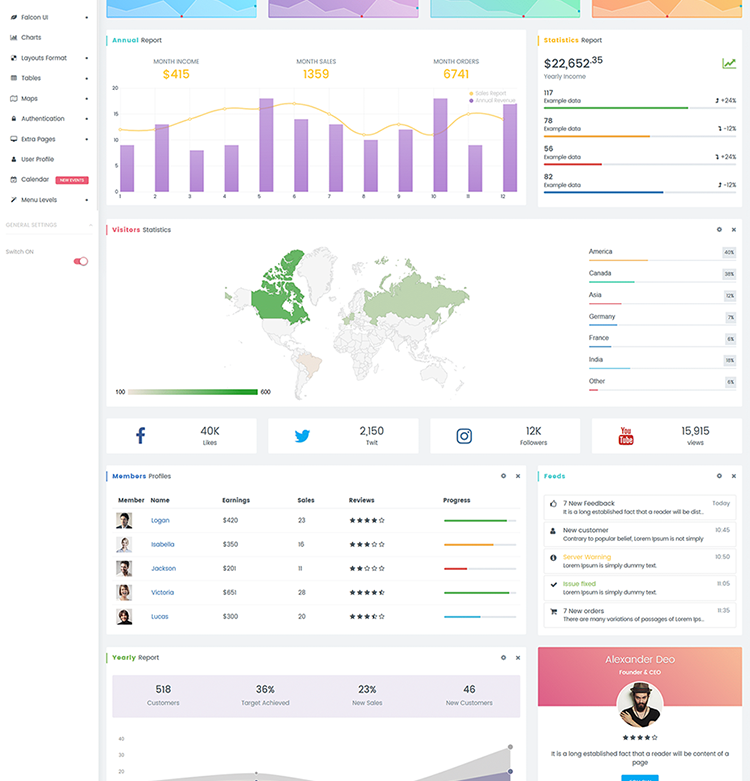750x781 pixels.
Task: Click the Instagram followers icon
Action: point(464,436)
